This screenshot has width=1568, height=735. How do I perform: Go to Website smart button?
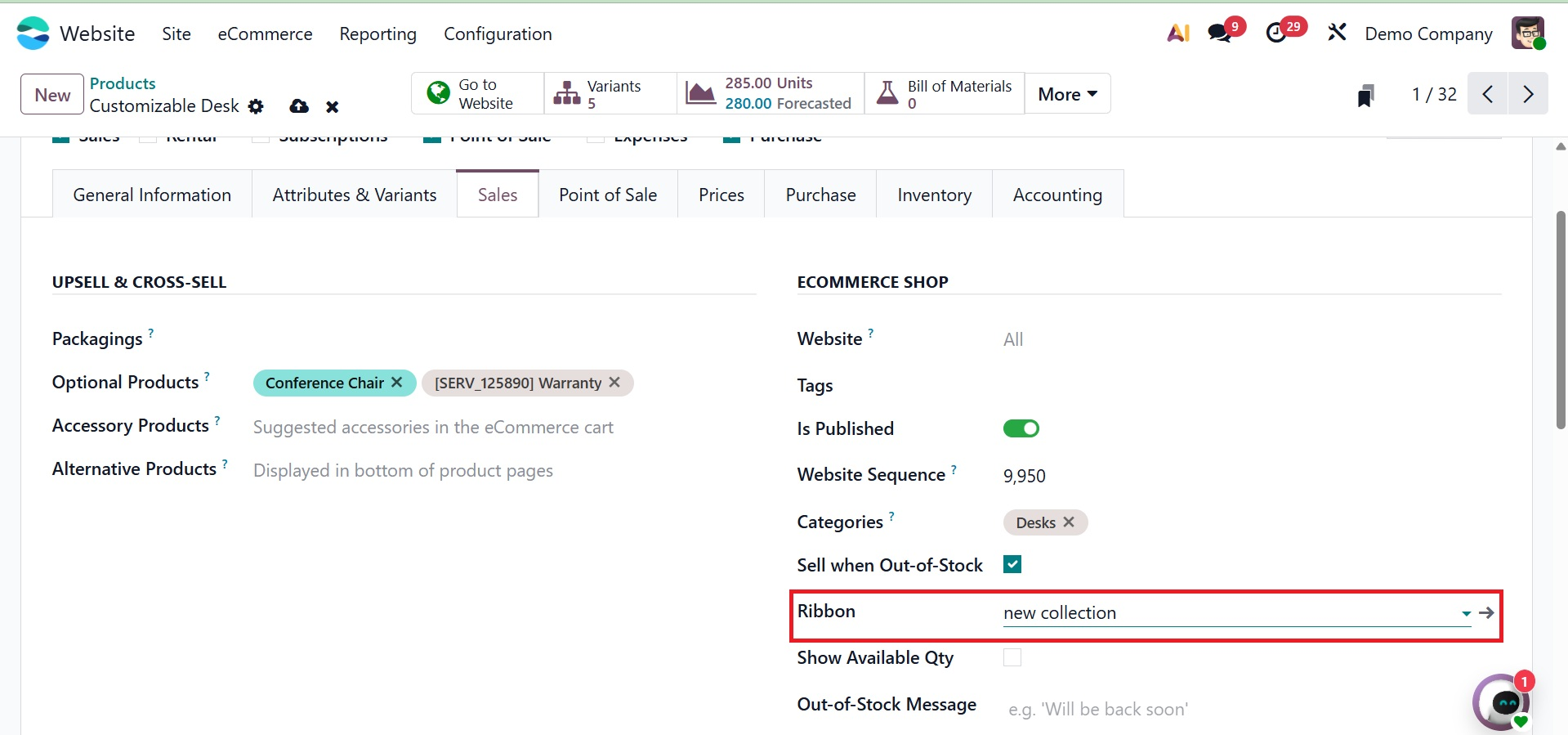[477, 94]
